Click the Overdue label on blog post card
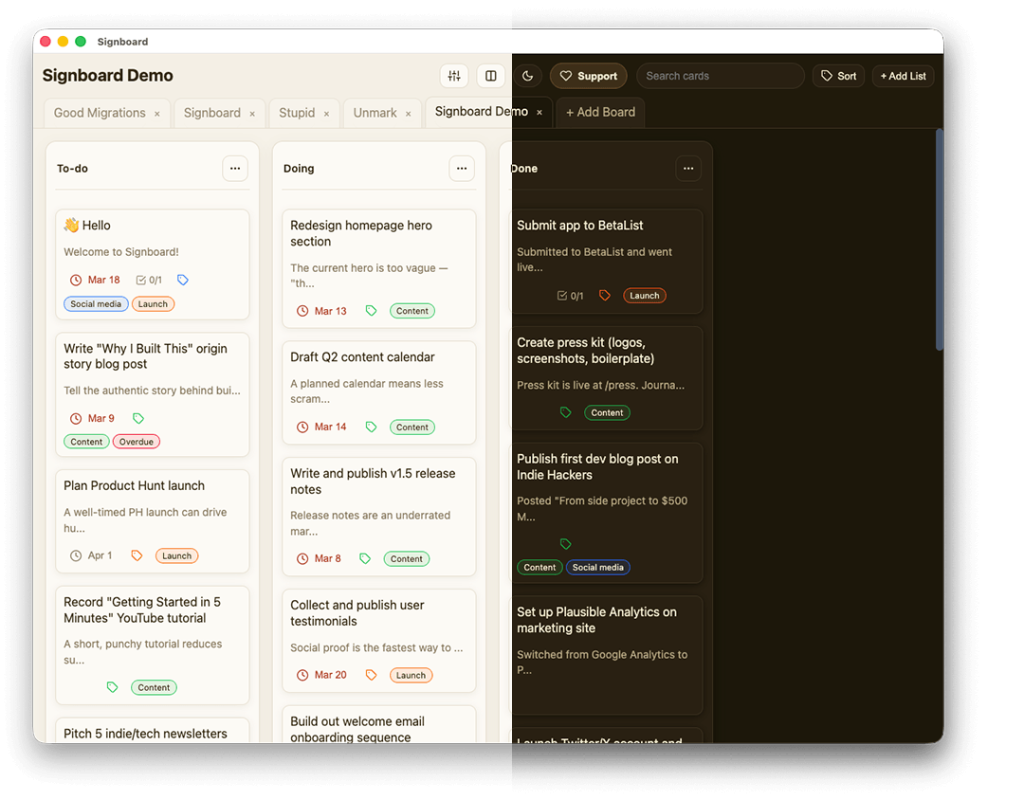Screen dimensions: 1024x800 135,442
